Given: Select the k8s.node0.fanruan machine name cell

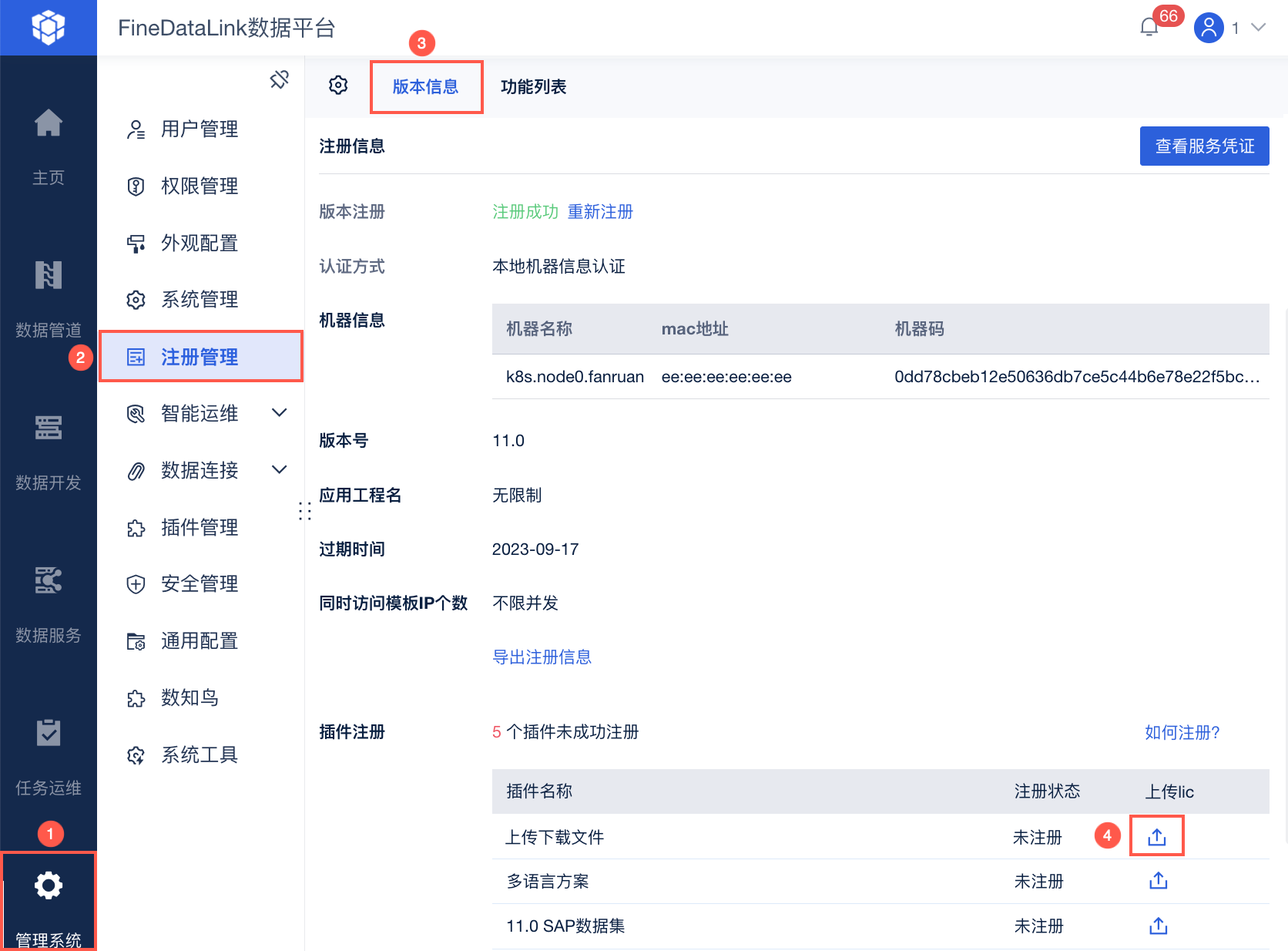Looking at the screenshot, I should pyautogui.click(x=575, y=377).
